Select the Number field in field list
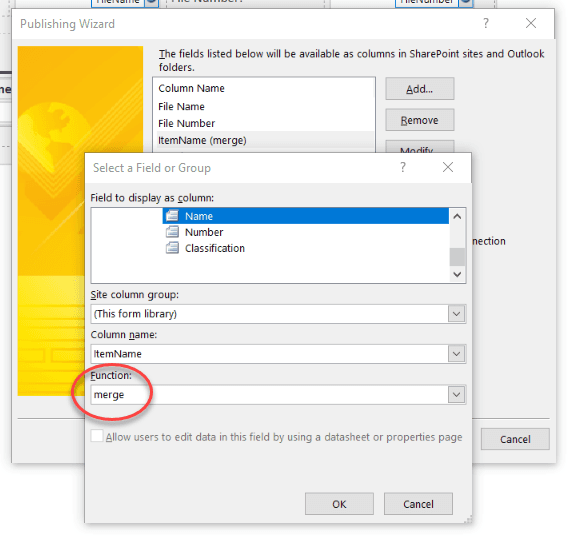 (204, 232)
